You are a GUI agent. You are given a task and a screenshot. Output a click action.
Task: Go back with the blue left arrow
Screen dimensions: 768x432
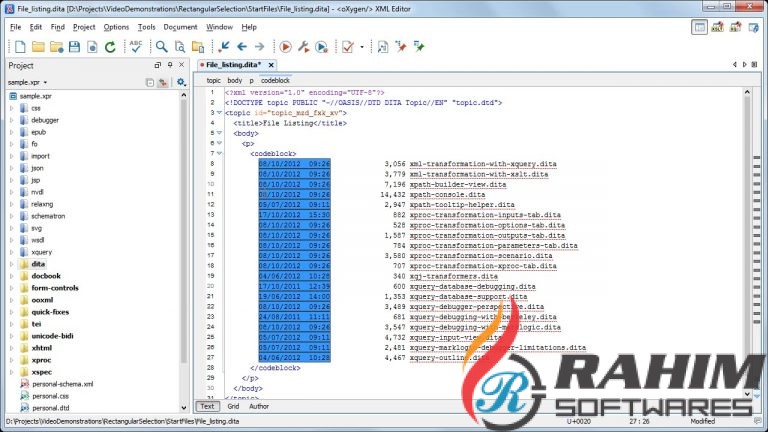pos(242,47)
